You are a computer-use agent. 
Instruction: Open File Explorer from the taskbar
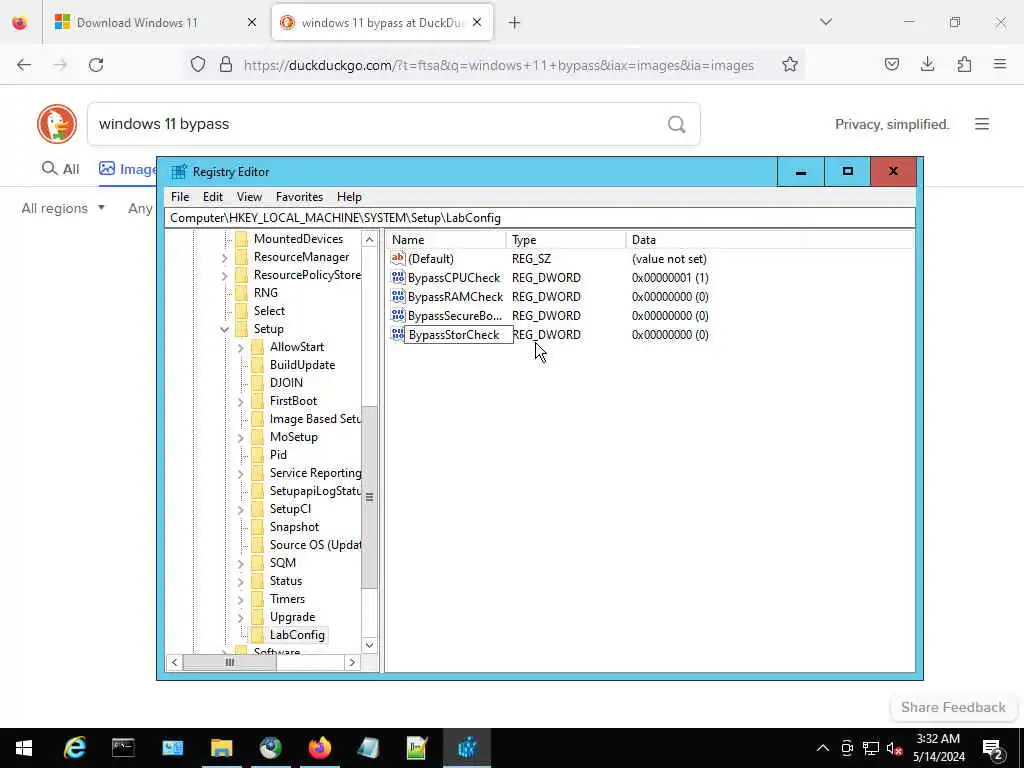221,748
